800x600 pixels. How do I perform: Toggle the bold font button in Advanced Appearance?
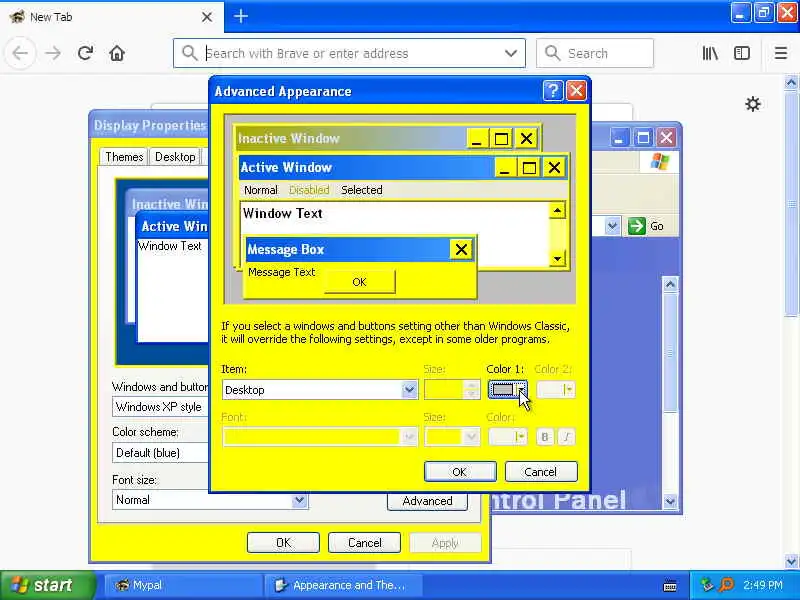[544, 437]
